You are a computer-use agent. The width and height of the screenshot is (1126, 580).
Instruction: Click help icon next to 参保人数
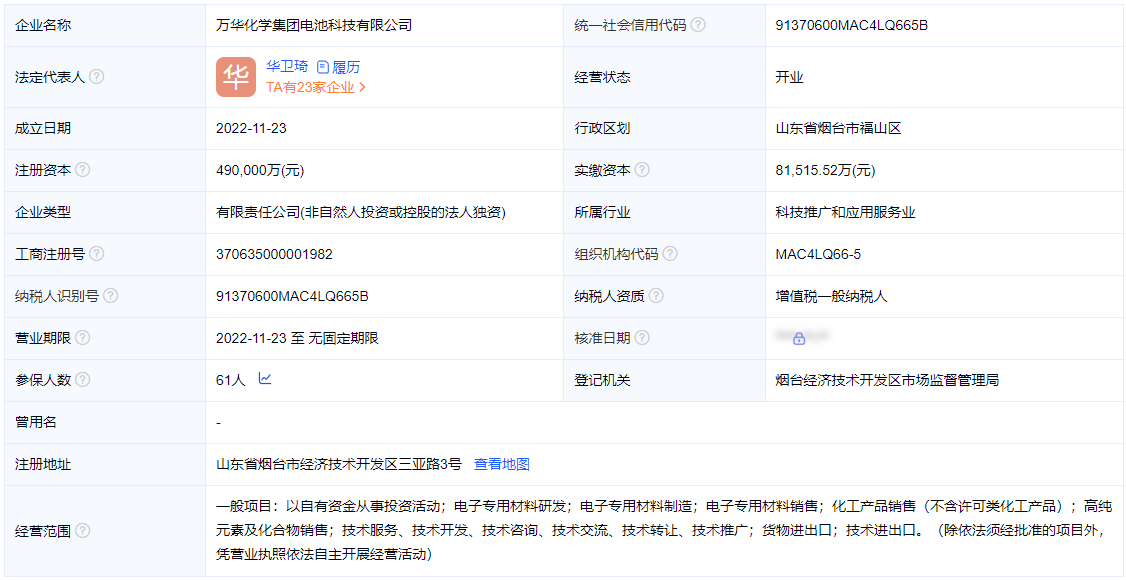pyautogui.click(x=83, y=380)
